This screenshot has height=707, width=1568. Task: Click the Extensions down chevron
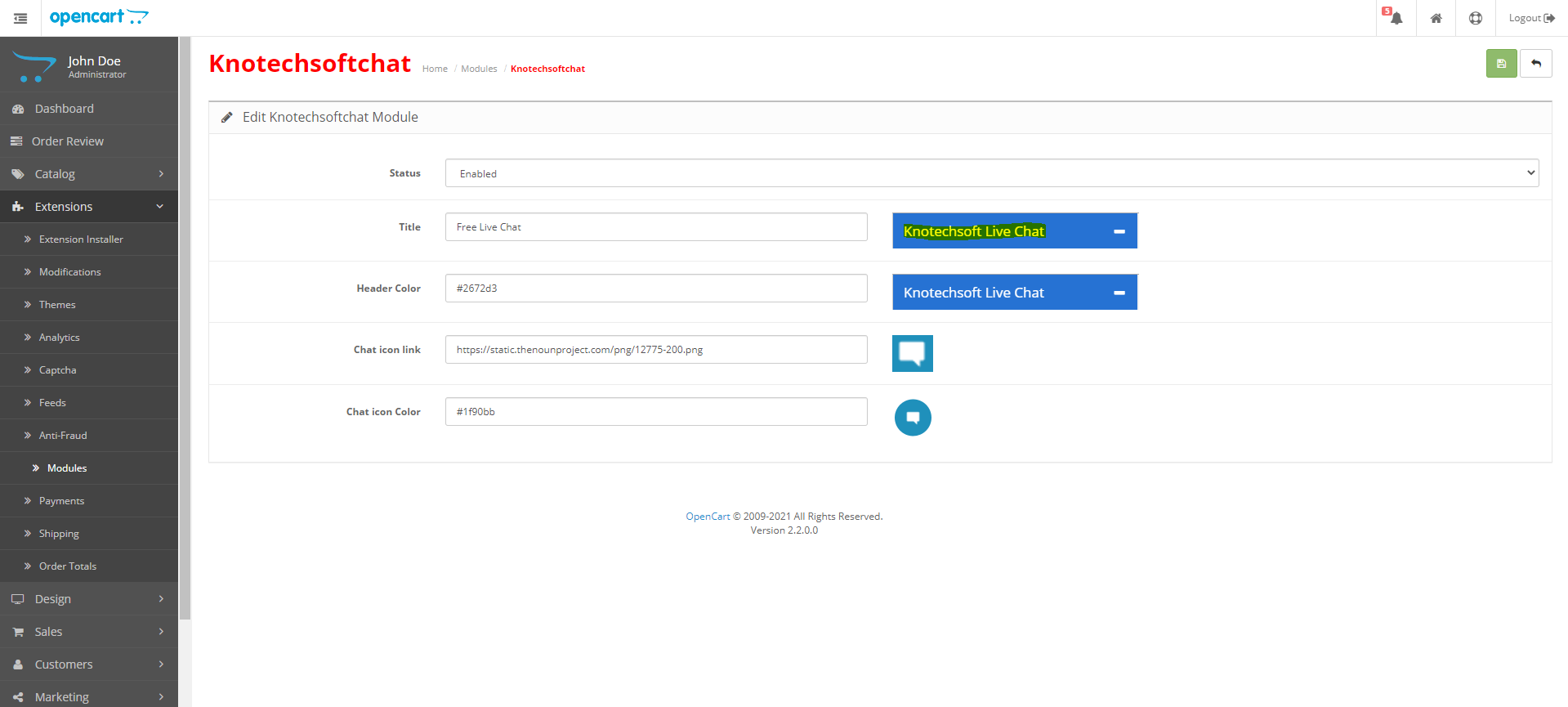click(x=160, y=207)
